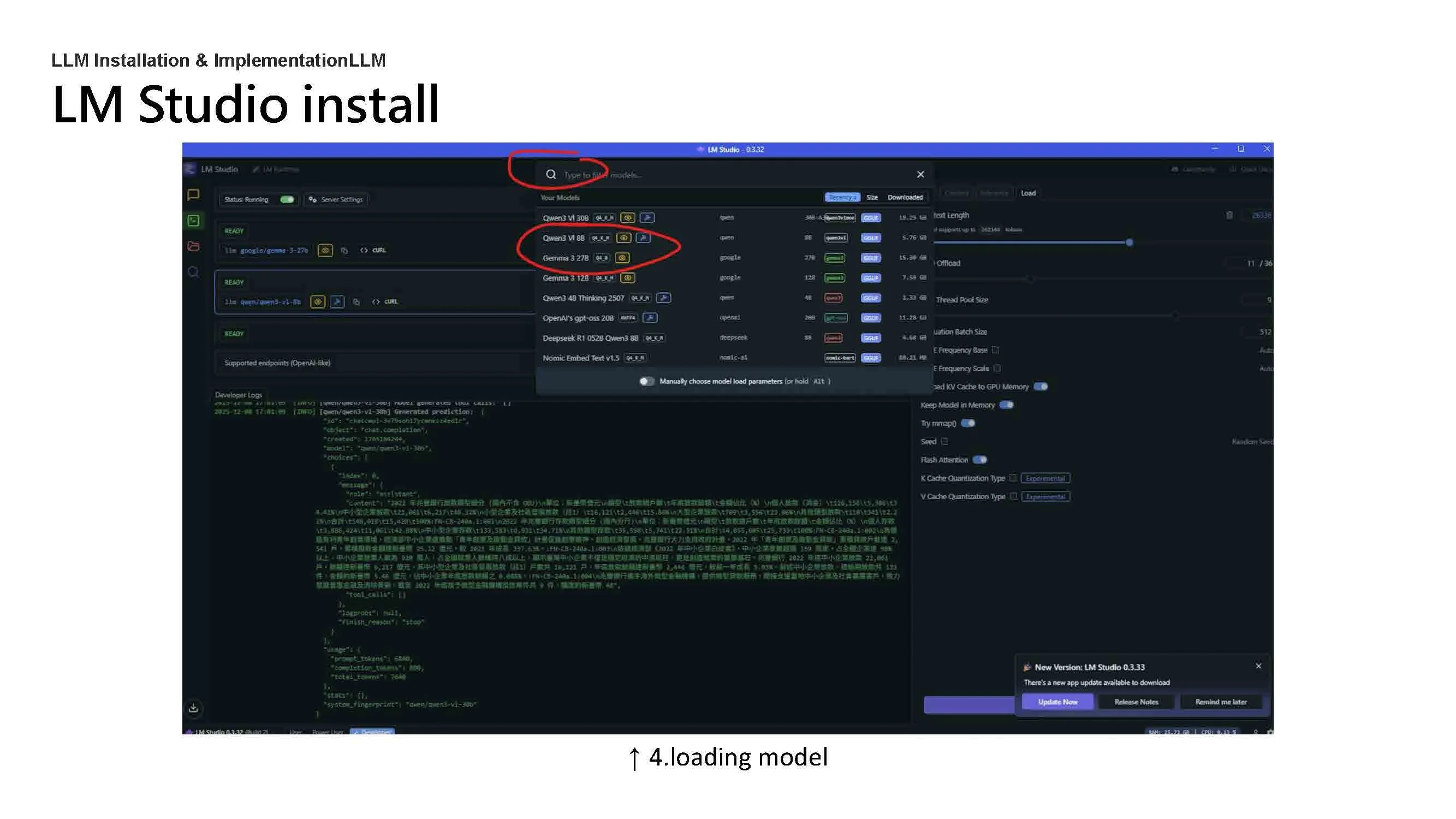Viewport: 1456px width, 819px height.
Task: Click cURL icon for qwen3-vl-8b
Action: pos(384,302)
